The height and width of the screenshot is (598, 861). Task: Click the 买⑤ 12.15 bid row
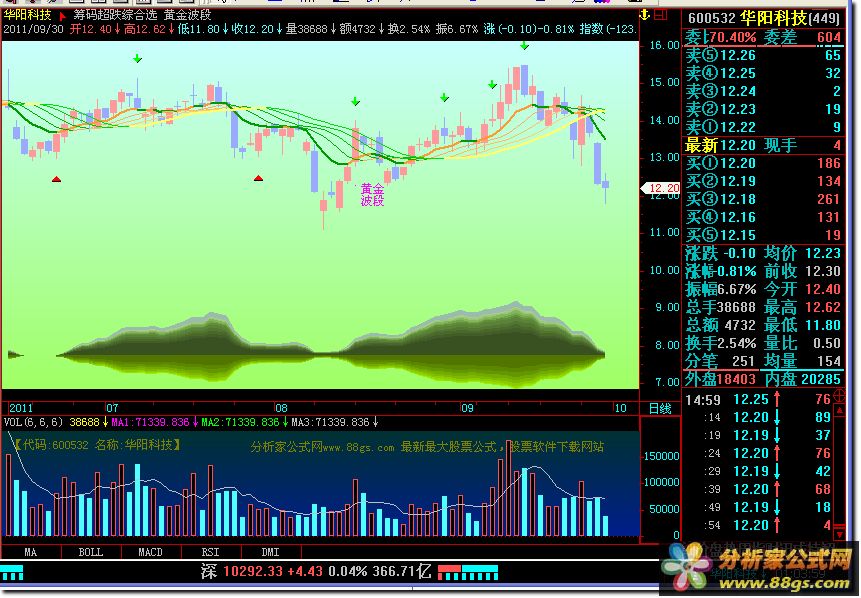(763, 235)
